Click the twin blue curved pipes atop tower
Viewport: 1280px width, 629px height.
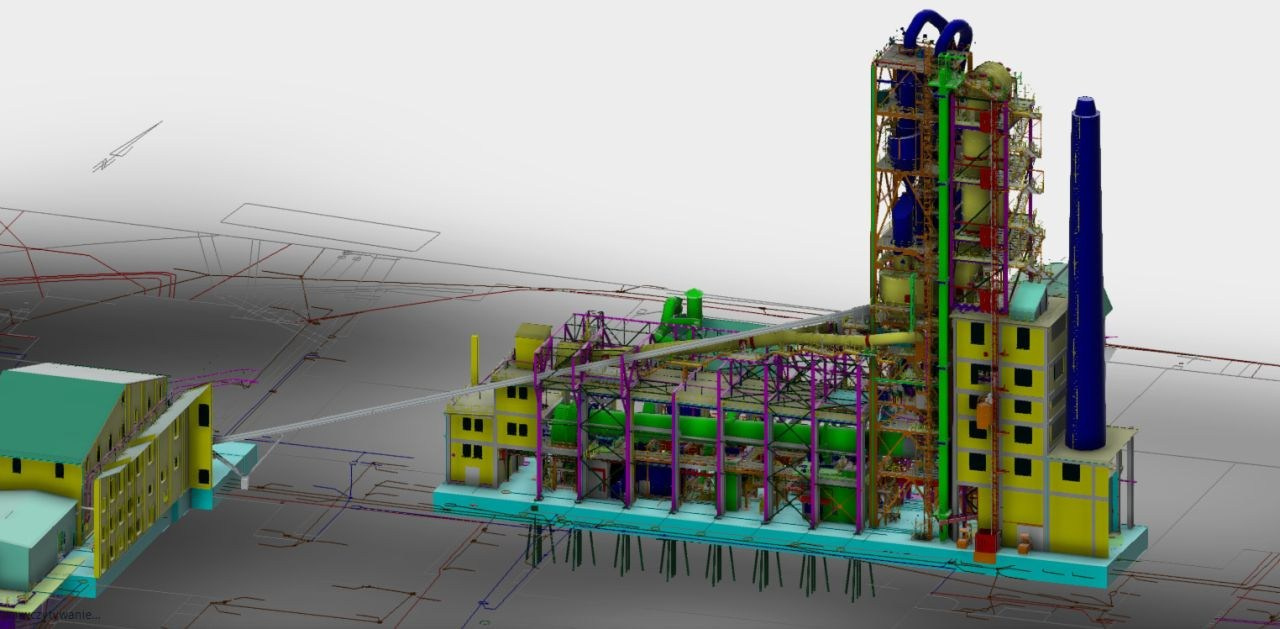click(x=941, y=28)
